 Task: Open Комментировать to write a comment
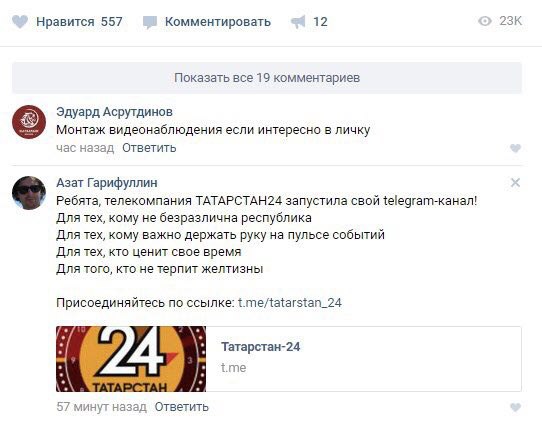(217, 22)
